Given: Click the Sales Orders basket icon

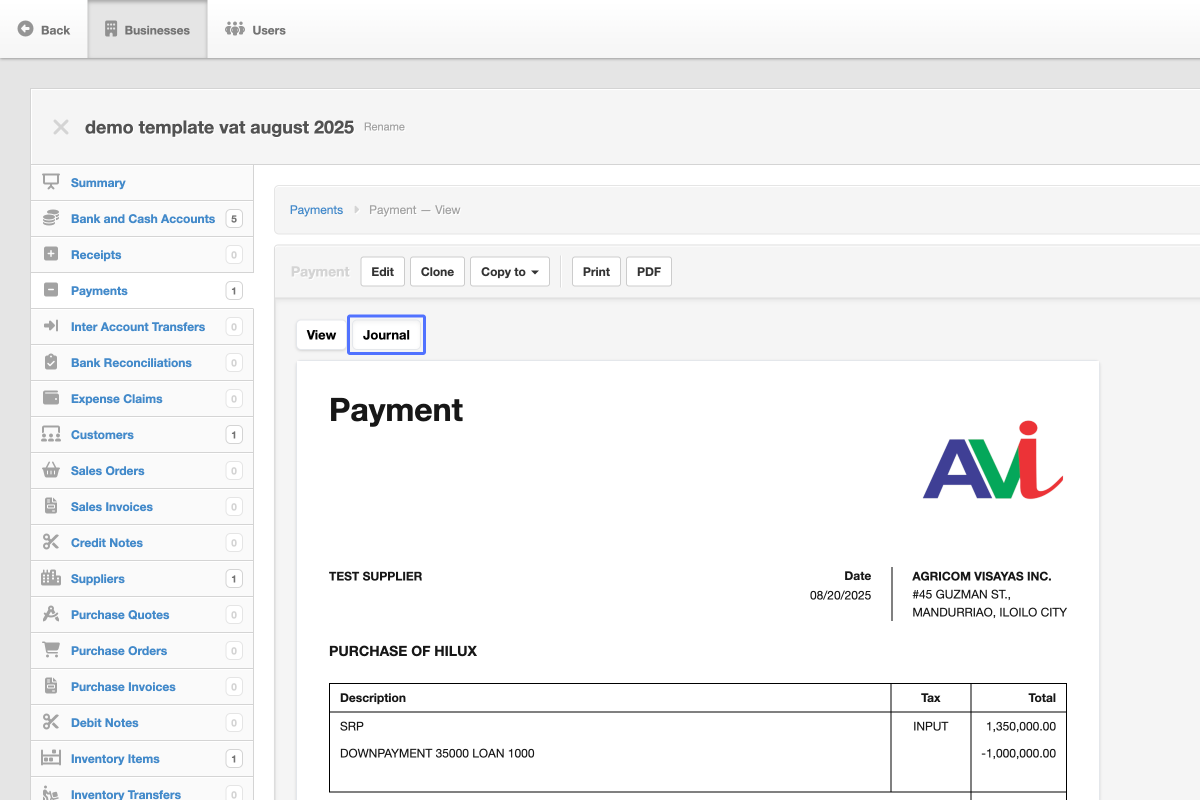Looking at the screenshot, I should [51, 470].
